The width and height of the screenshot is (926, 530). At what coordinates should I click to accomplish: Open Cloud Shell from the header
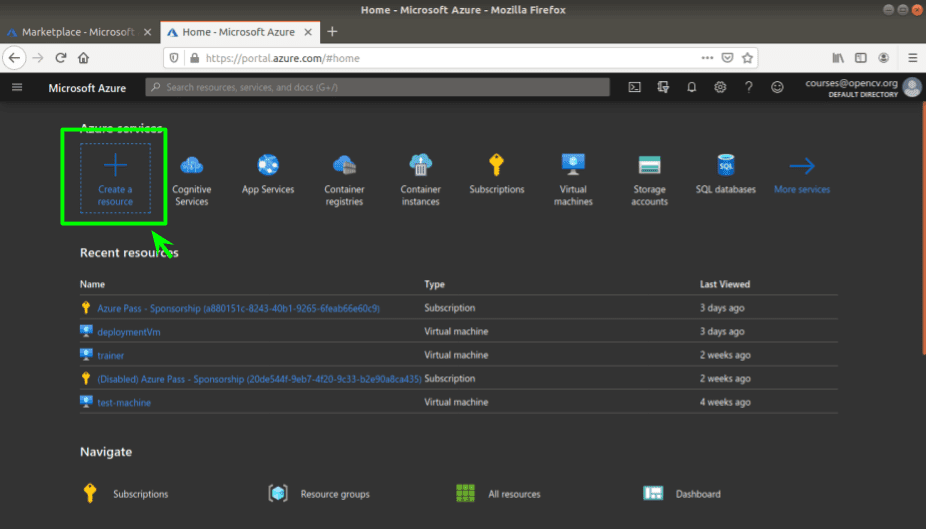(x=634, y=87)
